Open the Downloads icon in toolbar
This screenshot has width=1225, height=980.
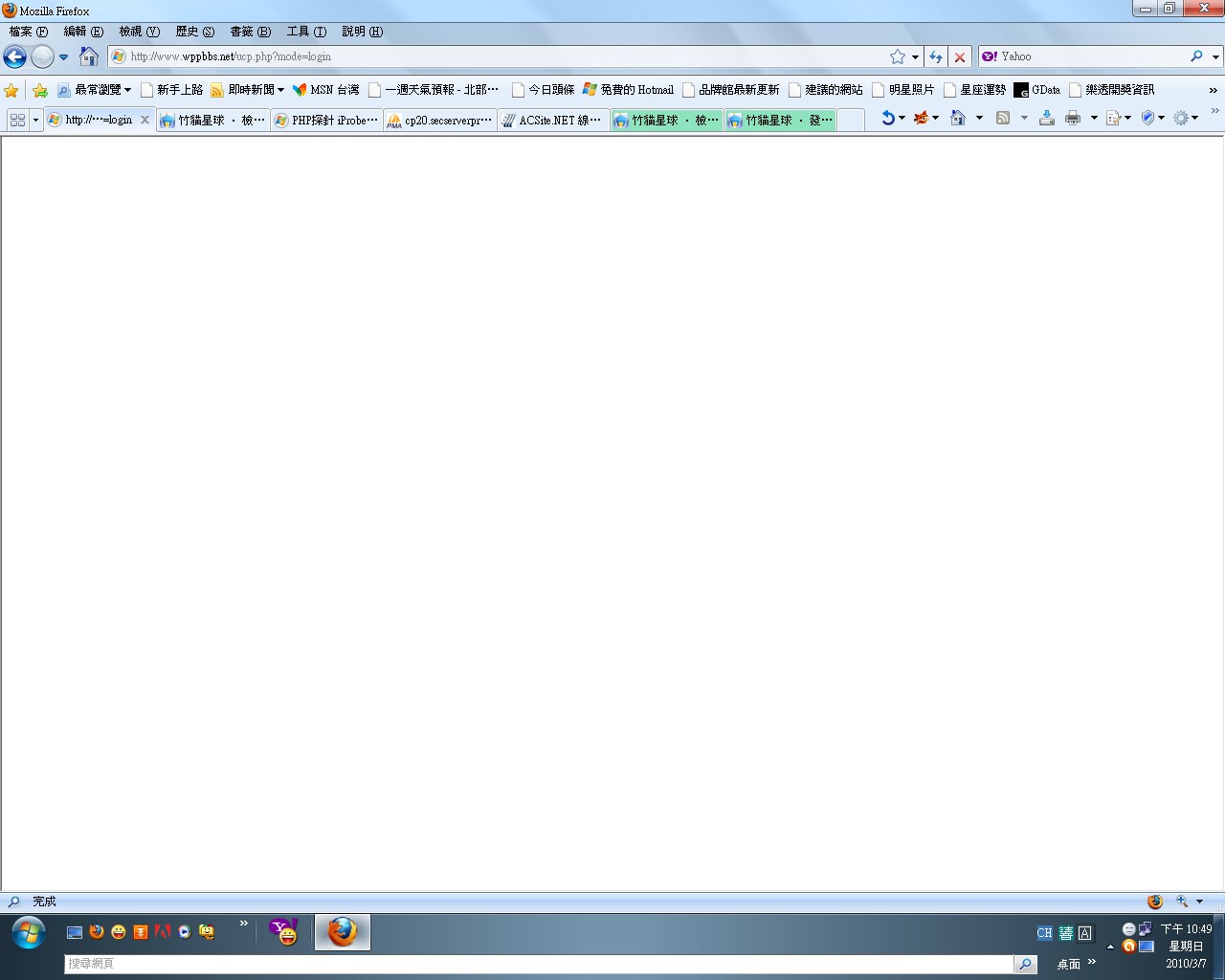tap(1047, 118)
